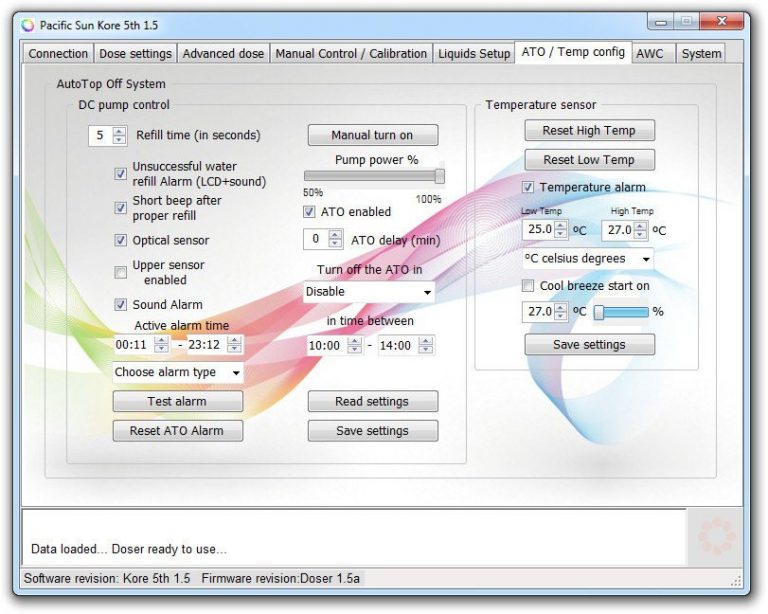This screenshot has width=768, height=614.
Task: Lower the High Temp value spinner down
Action: coord(640,234)
